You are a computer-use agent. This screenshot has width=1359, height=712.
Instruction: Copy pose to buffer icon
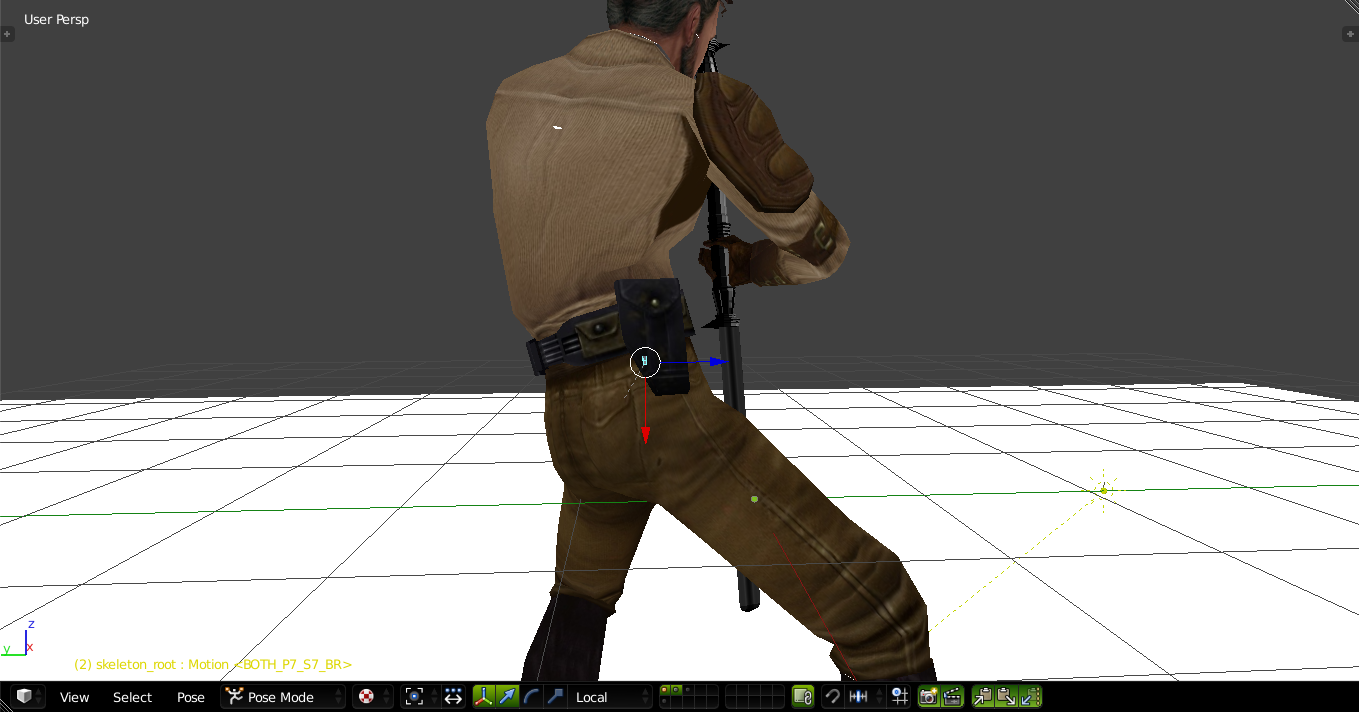(x=983, y=697)
